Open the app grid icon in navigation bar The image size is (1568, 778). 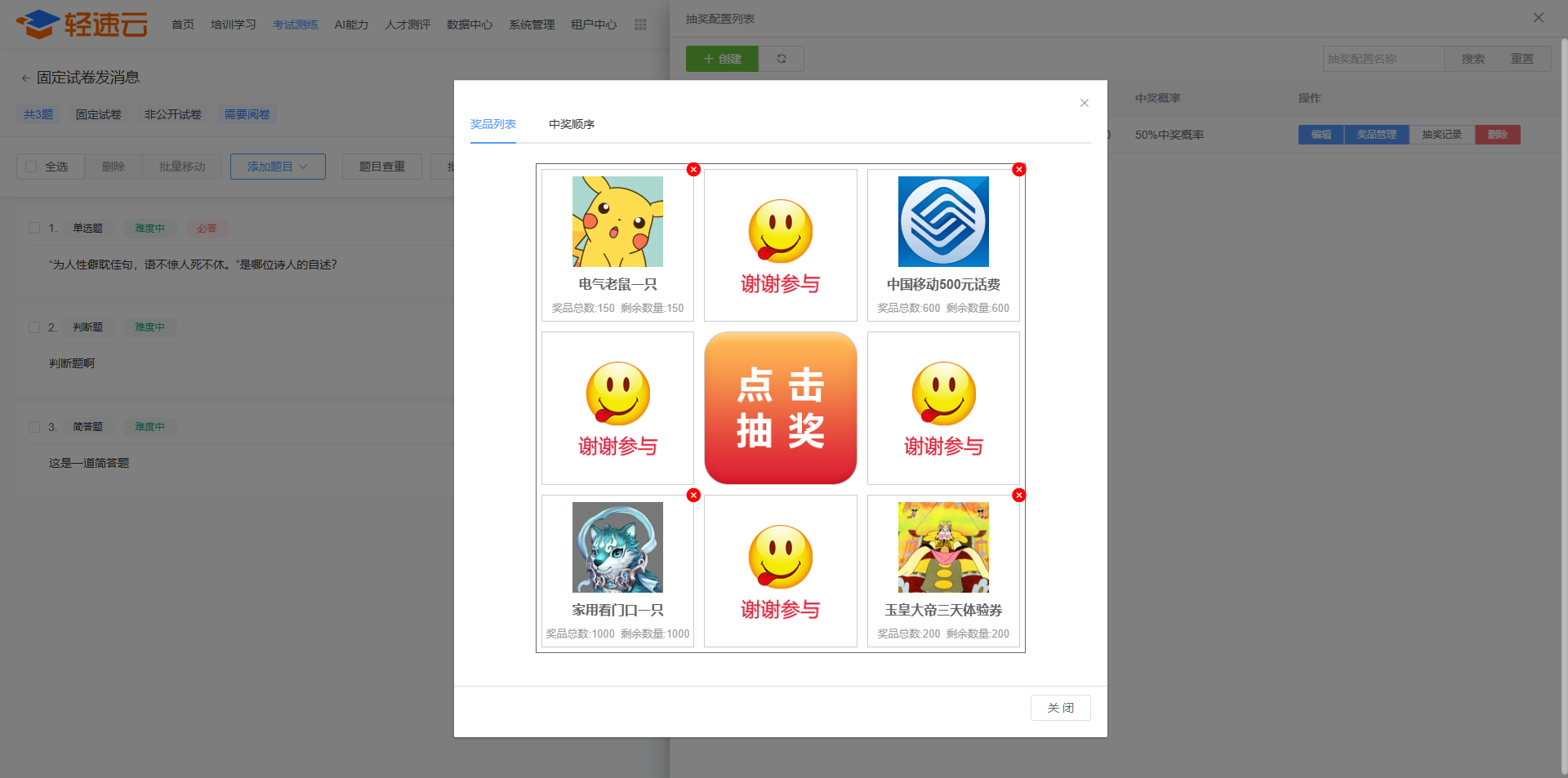coord(640,24)
